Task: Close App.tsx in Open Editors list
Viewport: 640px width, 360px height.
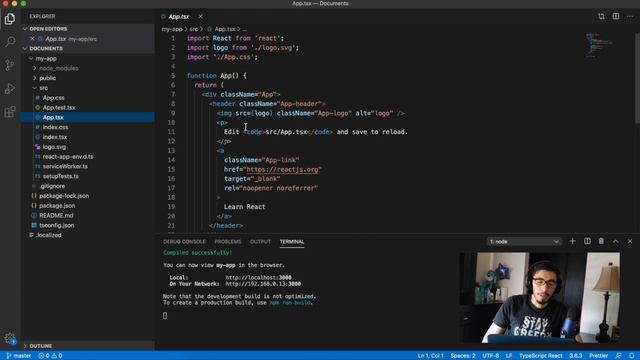Action: coord(32,39)
